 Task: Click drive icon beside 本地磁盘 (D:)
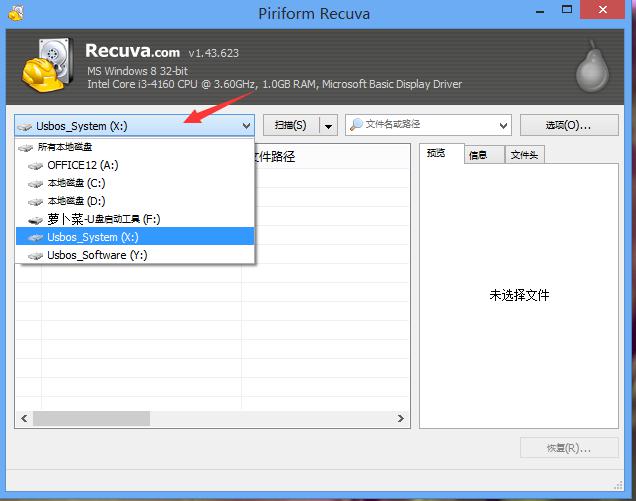[x=36, y=202]
